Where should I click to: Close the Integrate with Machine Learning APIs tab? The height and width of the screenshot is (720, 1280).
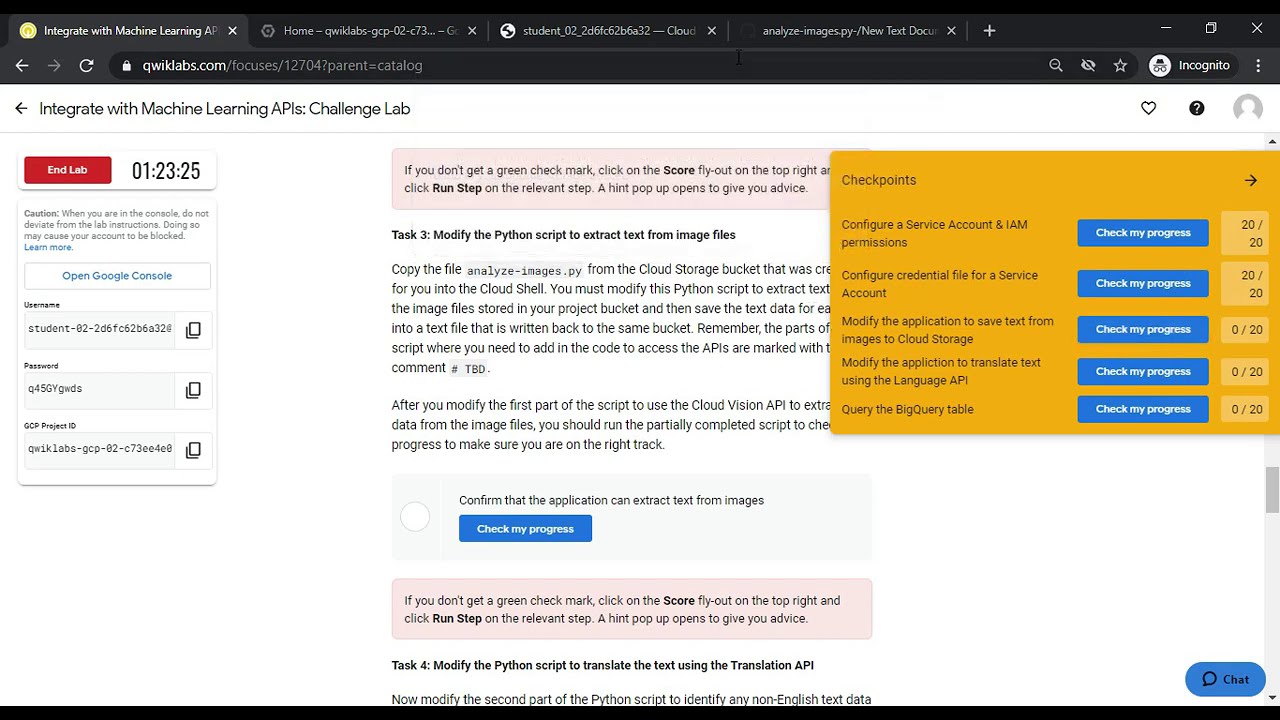click(x=232, y=31)
